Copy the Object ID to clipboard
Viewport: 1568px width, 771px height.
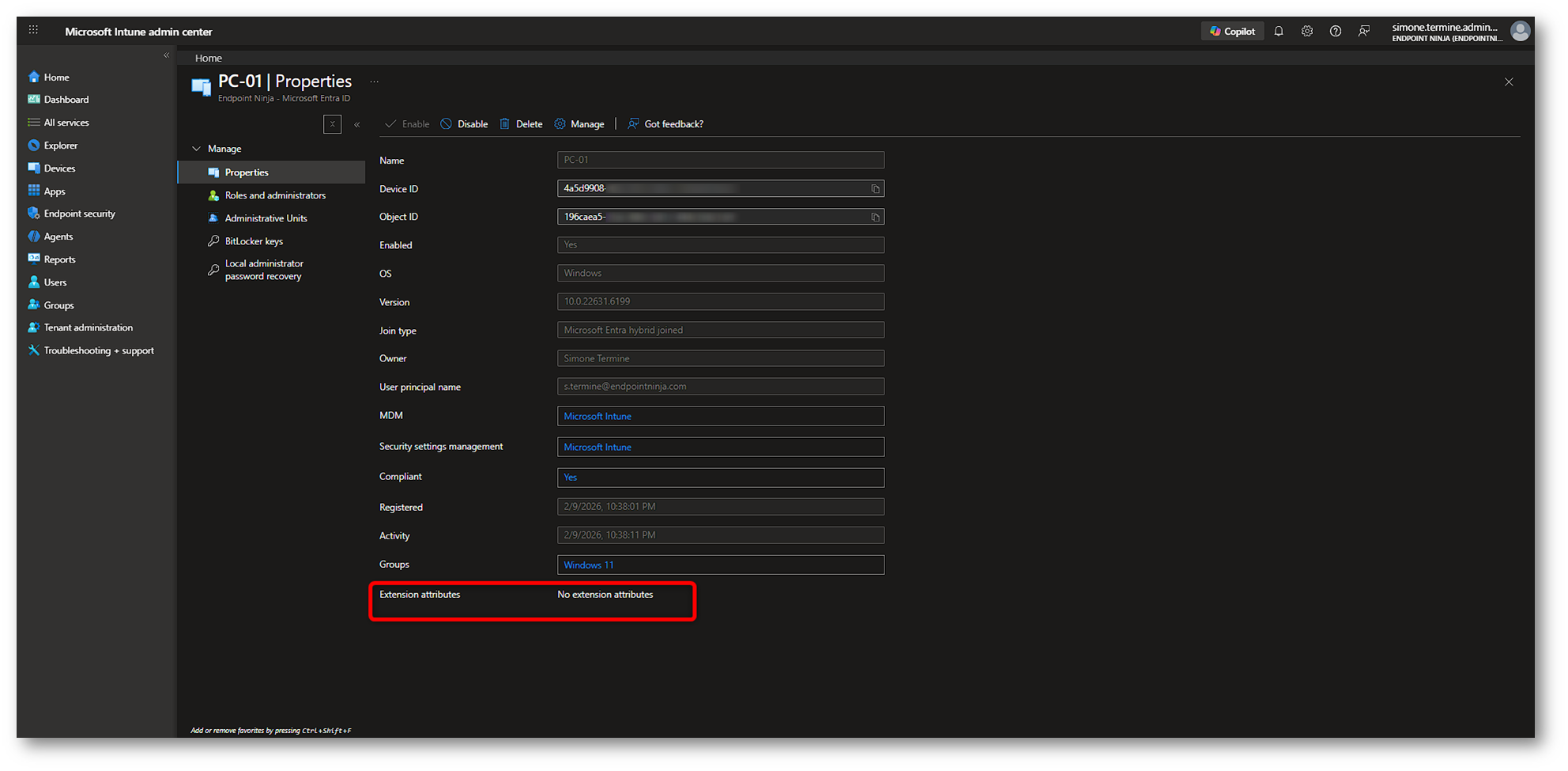click(x=875, y=217)
